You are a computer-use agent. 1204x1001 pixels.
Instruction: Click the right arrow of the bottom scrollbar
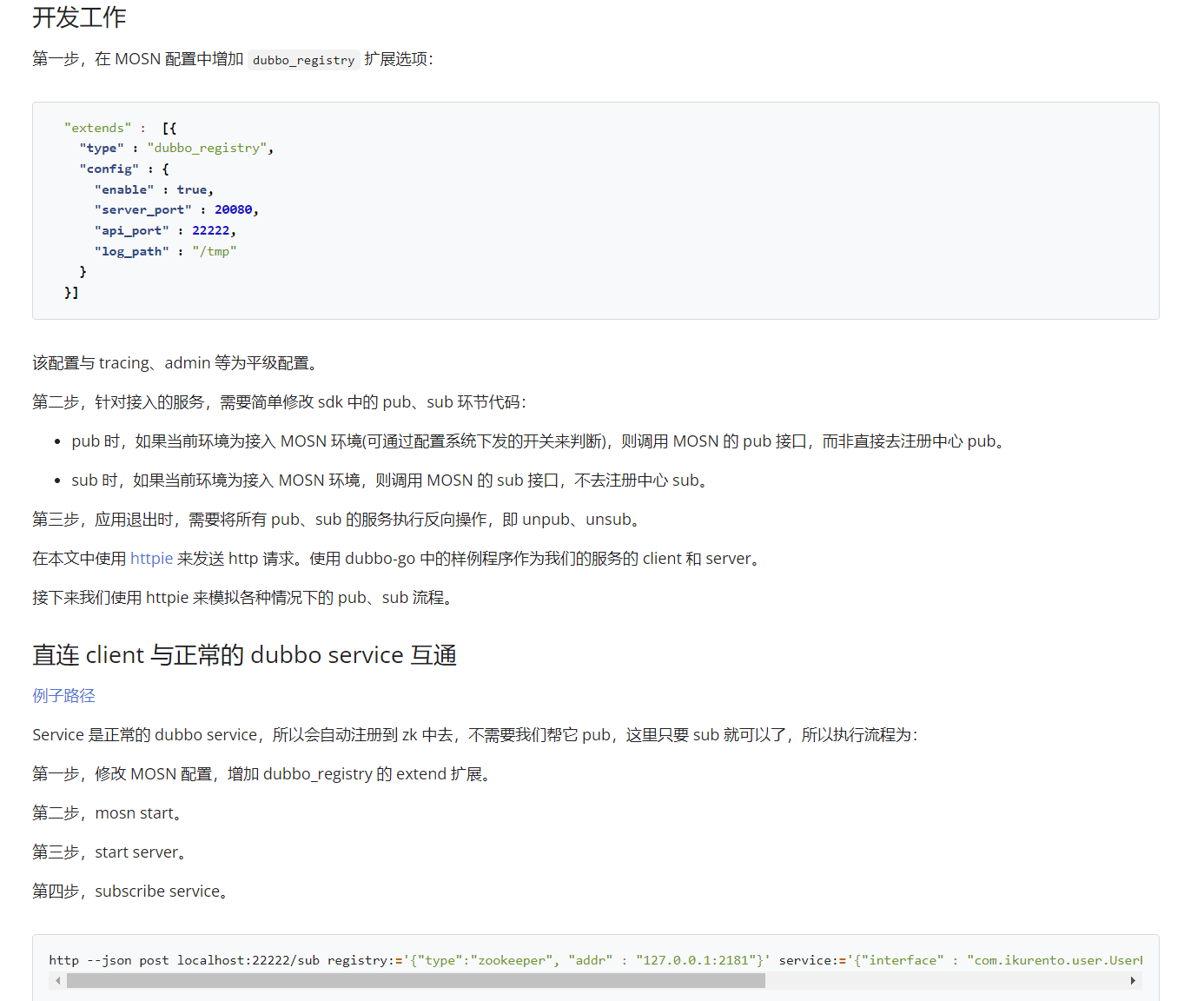click(1134, 980)
